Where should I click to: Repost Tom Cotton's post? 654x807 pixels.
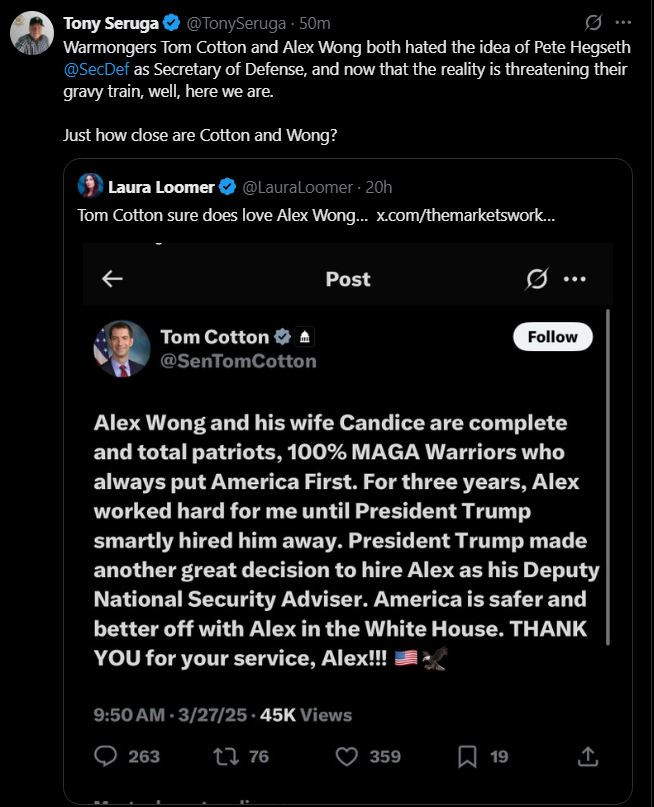(x=228, y=757)
